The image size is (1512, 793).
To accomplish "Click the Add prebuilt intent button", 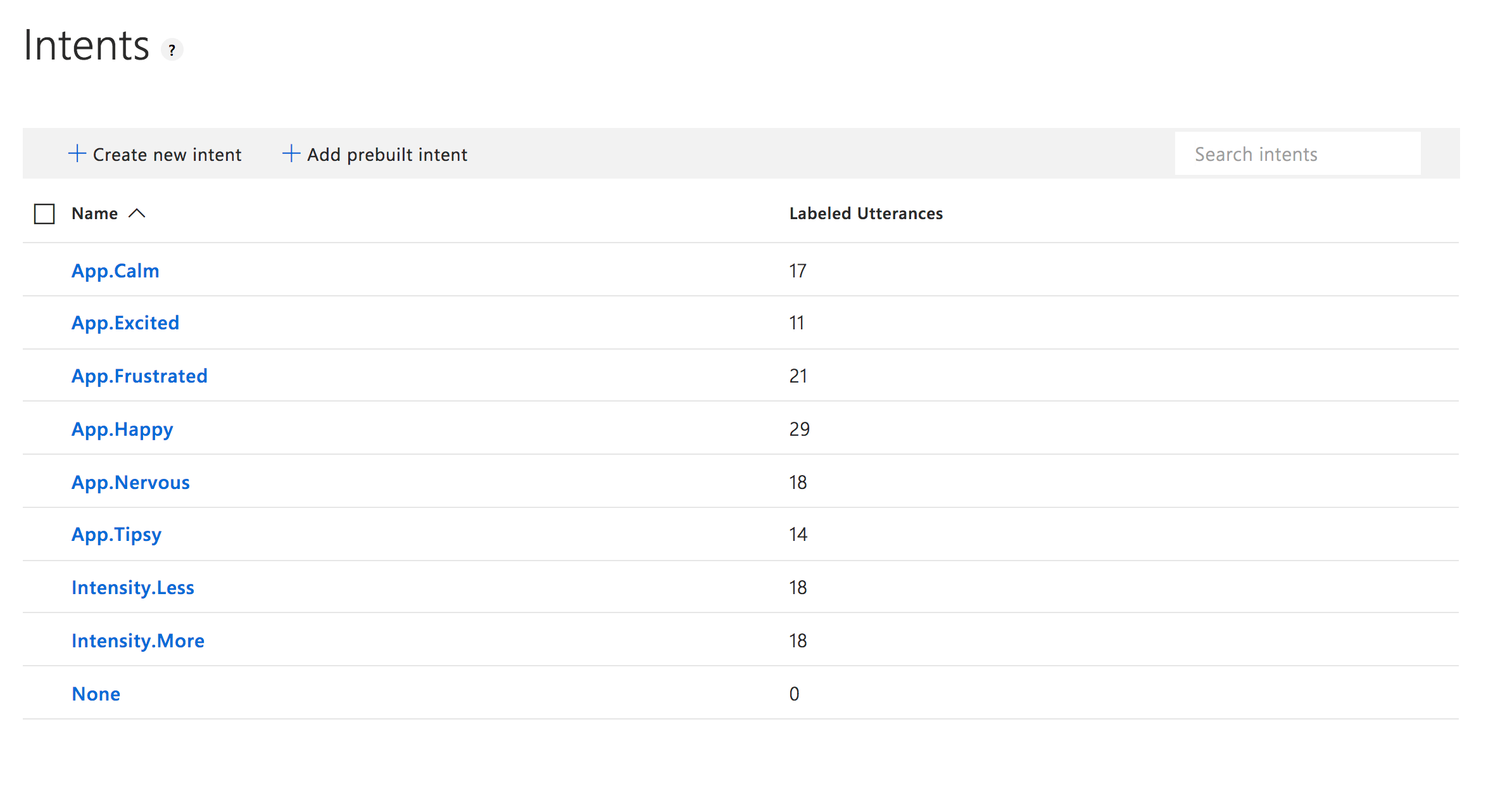I will 387,155.
